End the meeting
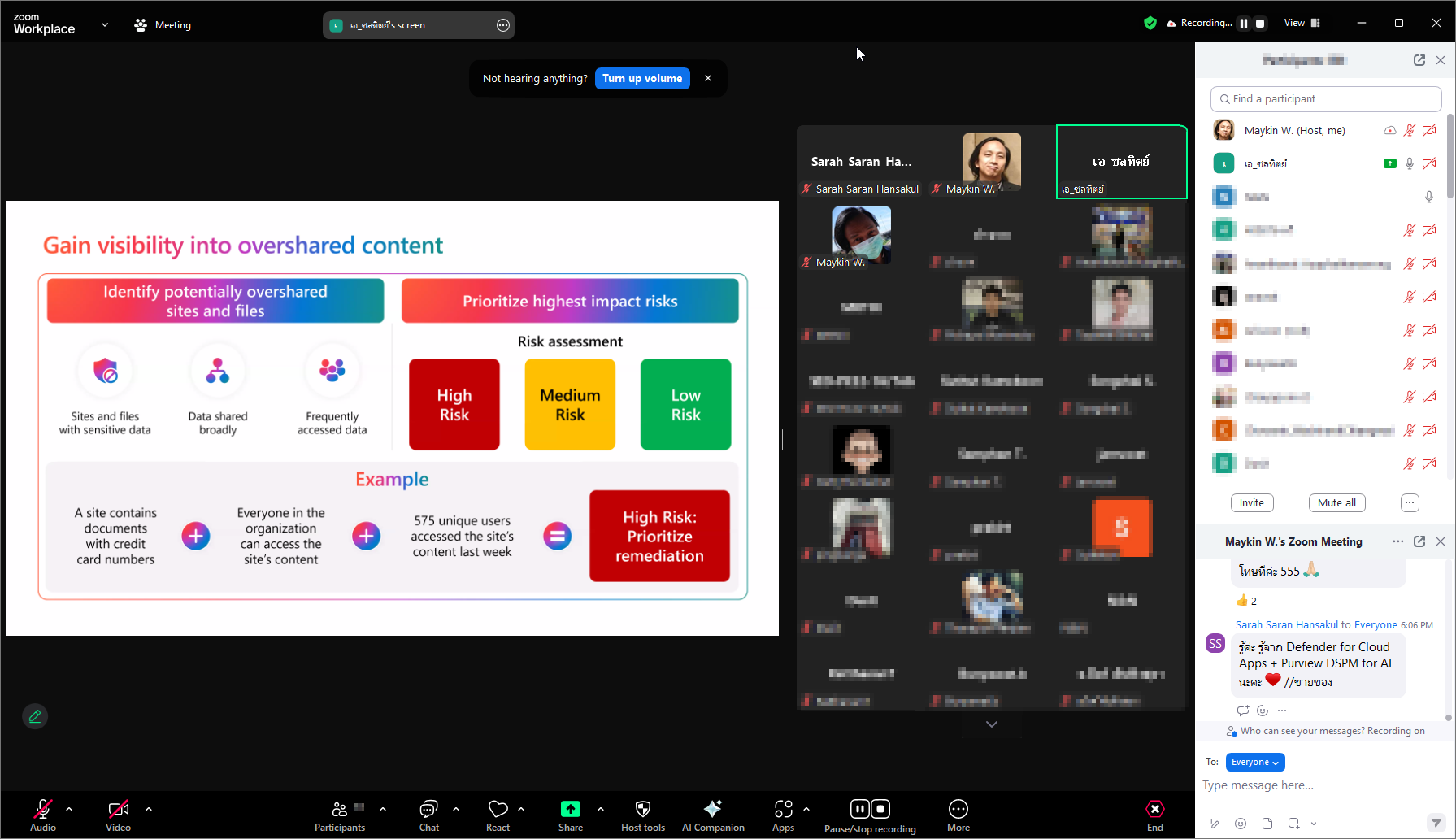Screen dimensions: 1456x839 click(1155, 815)
